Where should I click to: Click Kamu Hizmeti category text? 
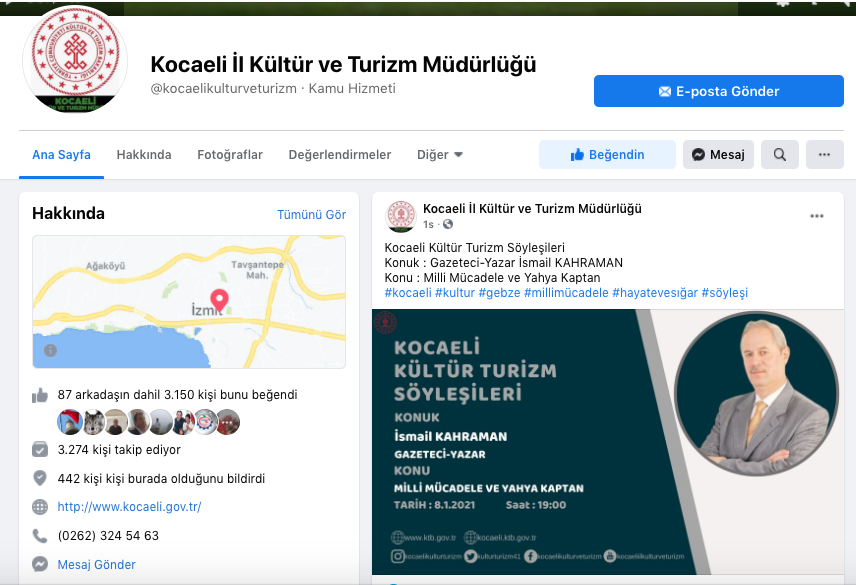point(352,88)
